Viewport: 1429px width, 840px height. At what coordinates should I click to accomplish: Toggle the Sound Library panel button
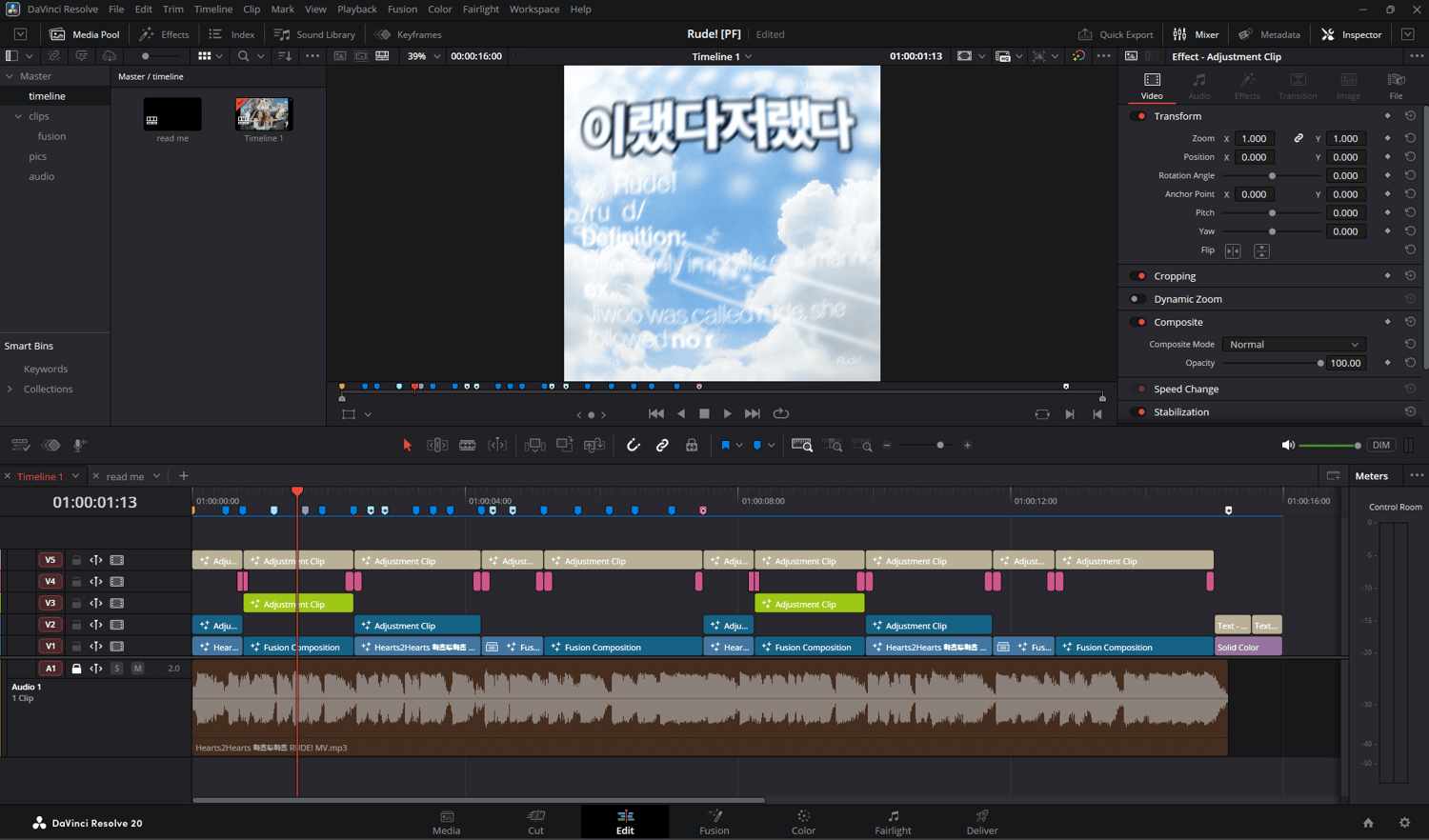point(314,34)
